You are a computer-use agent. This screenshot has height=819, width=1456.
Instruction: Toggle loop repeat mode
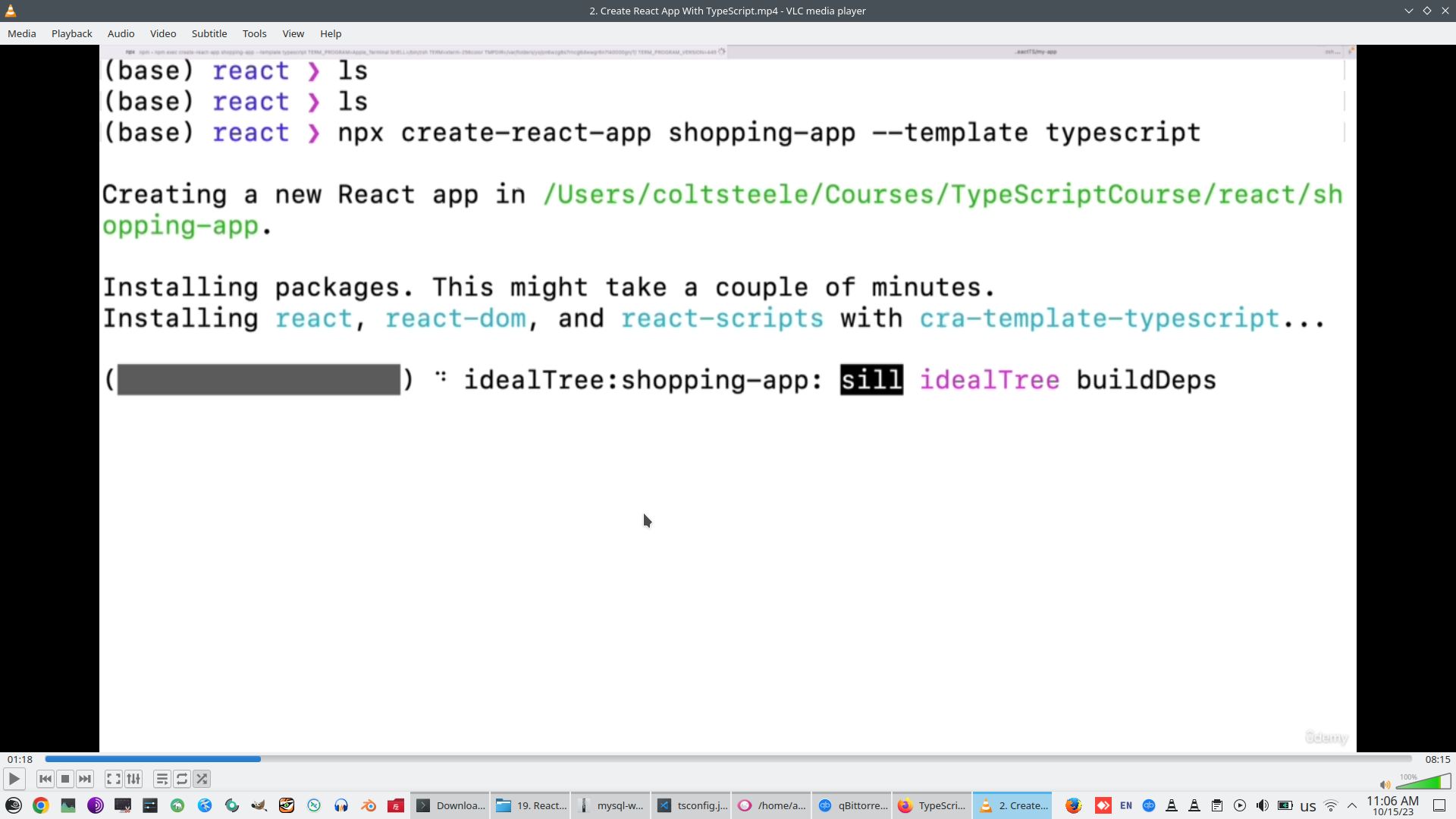(x=182, y=779)
